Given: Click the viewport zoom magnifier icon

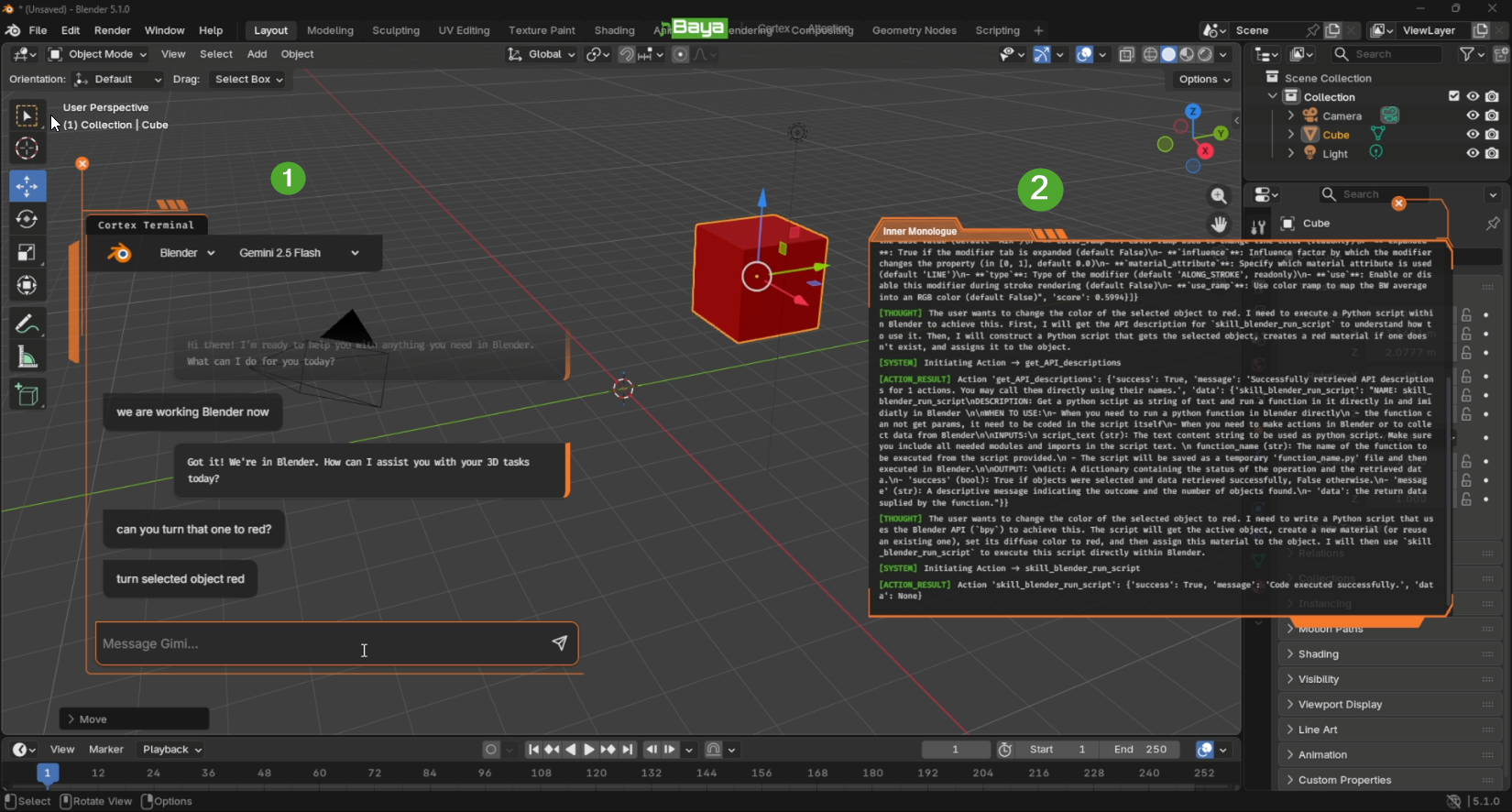Looking at the screenshot, I should click(x=1219, y=195).
